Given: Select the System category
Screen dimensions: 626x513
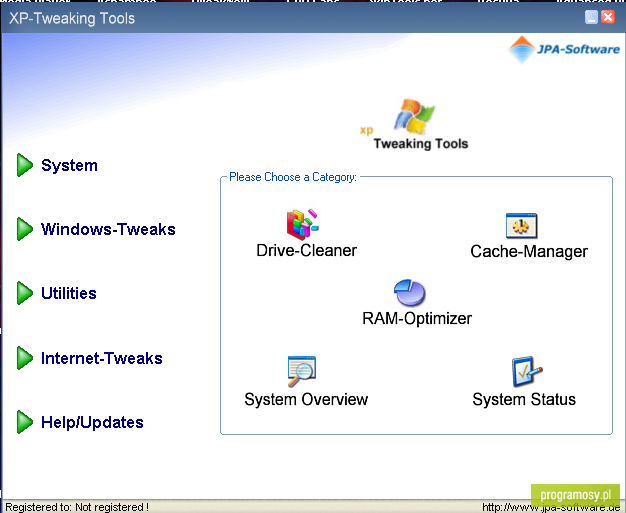Looking at the screenshot, I should [69, 165].
